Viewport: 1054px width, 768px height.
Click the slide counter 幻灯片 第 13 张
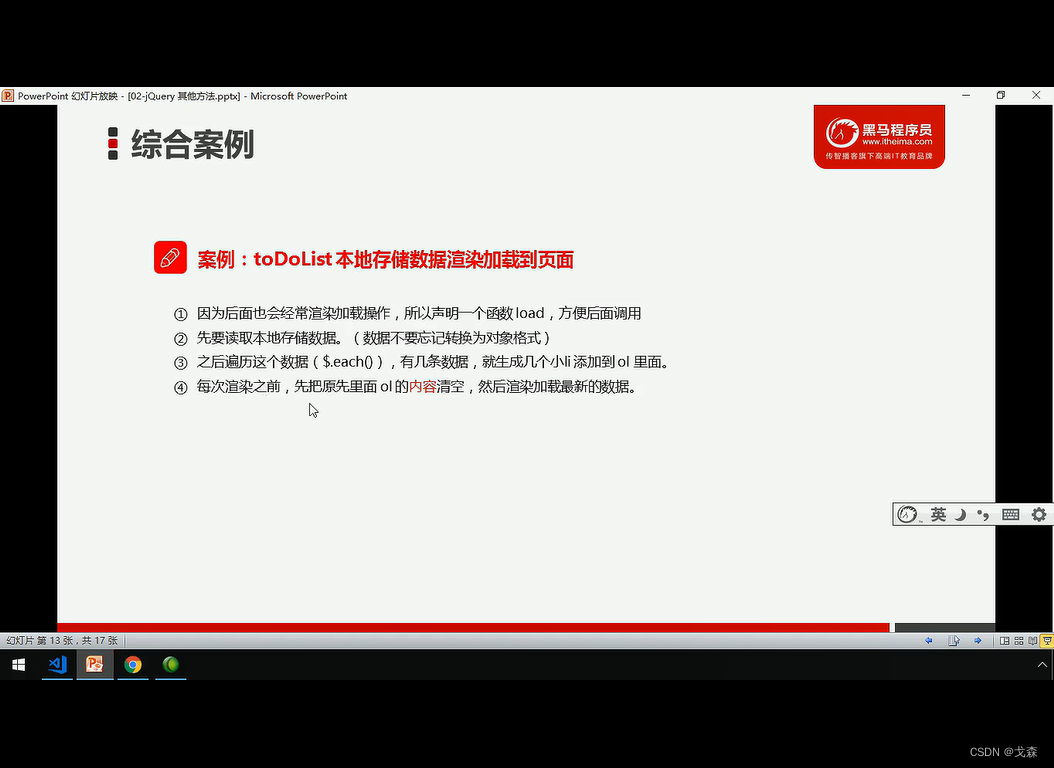click(62, 640)
